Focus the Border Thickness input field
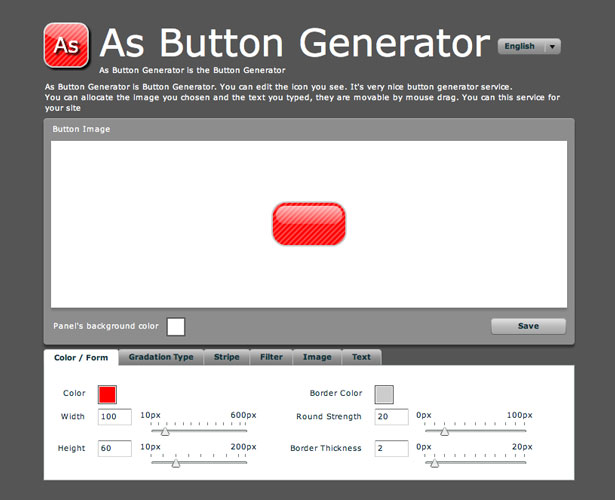The width and height of the screenshot is (615, 500). point(391,448)
